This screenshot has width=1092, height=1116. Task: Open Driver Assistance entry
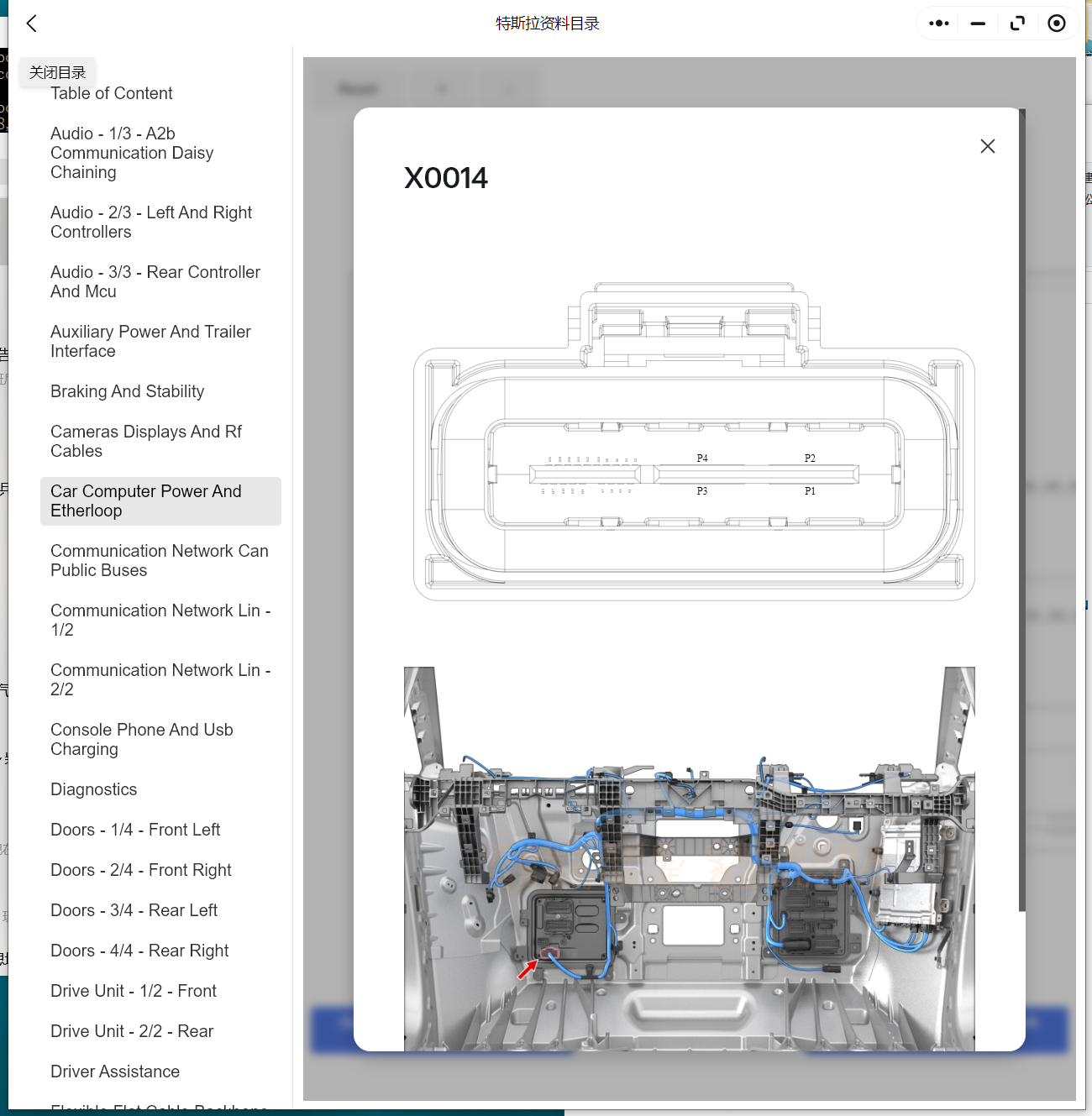pos(115,1071)
